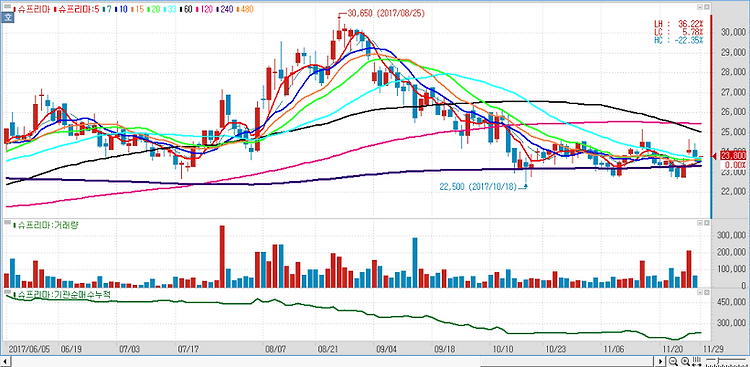Click the 22,500 (2017/10/18) low marker
The height and width of the screenshot is (367, 750).
[x=479, y=187]
